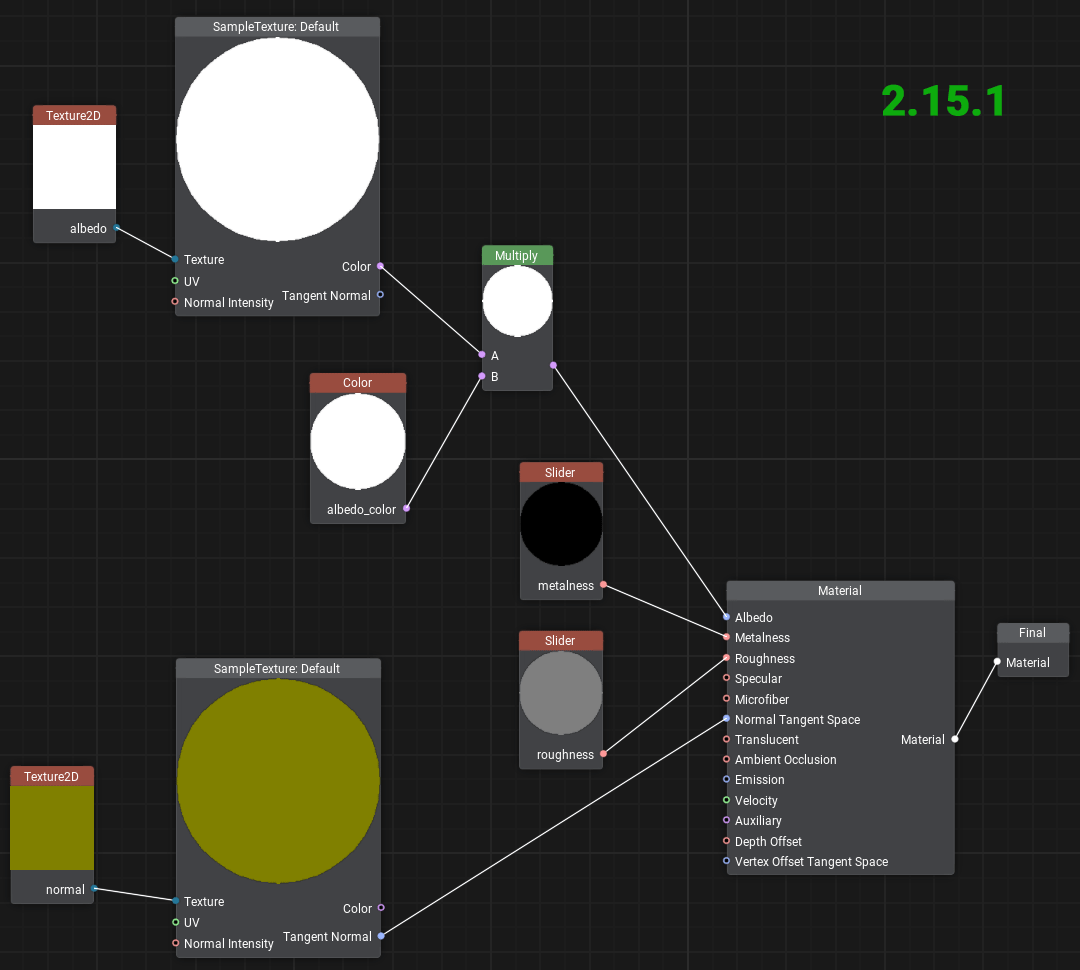Click the normal Texture2D yellow thumbnail
1080x970 pixels.
[51, 827]
